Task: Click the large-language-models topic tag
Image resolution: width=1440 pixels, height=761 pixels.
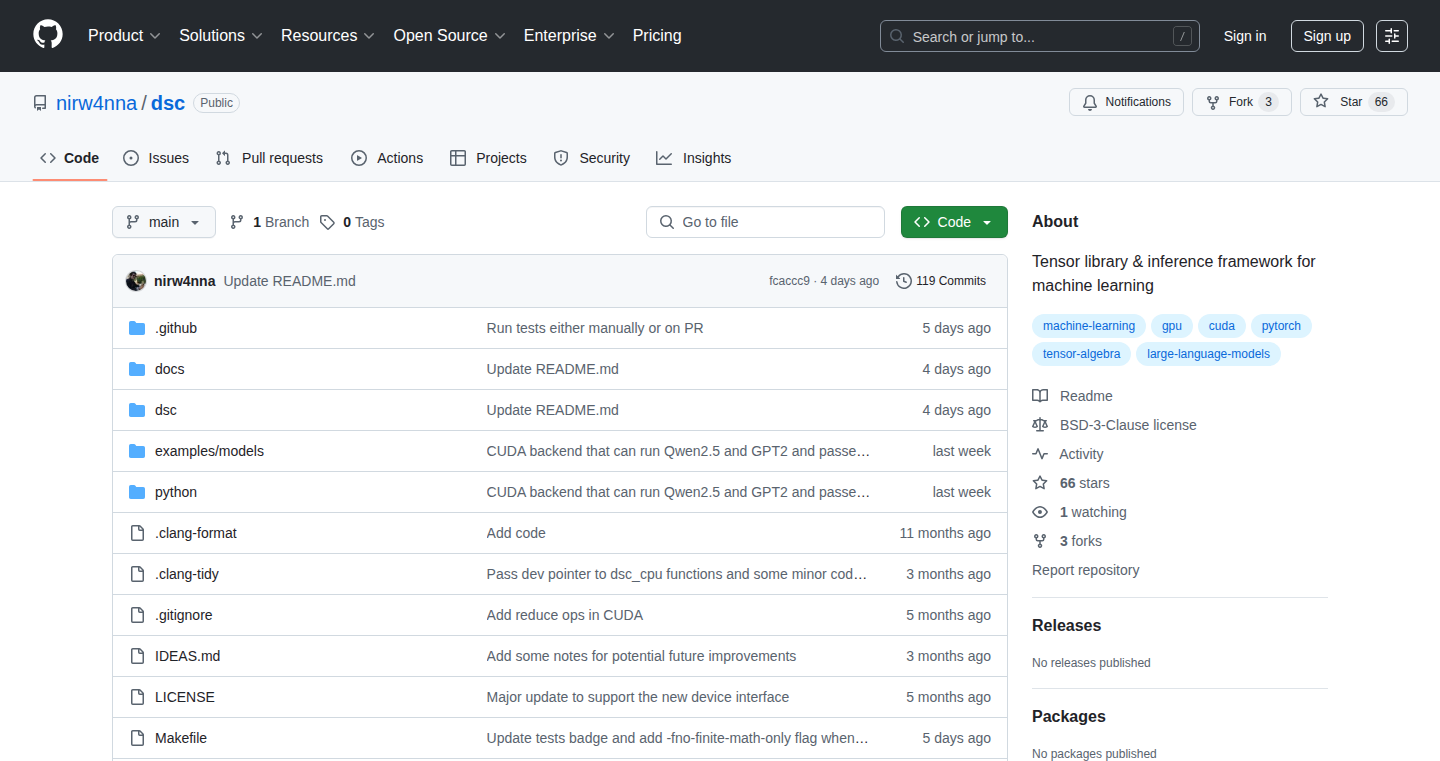Action: (x=1208, y=354)
